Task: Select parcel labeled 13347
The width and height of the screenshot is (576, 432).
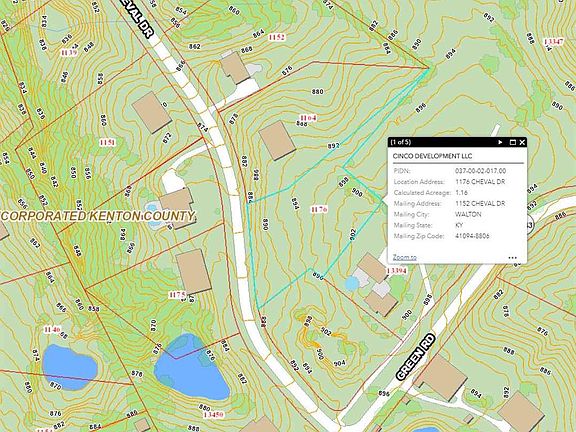Action: tap(554, 42)
